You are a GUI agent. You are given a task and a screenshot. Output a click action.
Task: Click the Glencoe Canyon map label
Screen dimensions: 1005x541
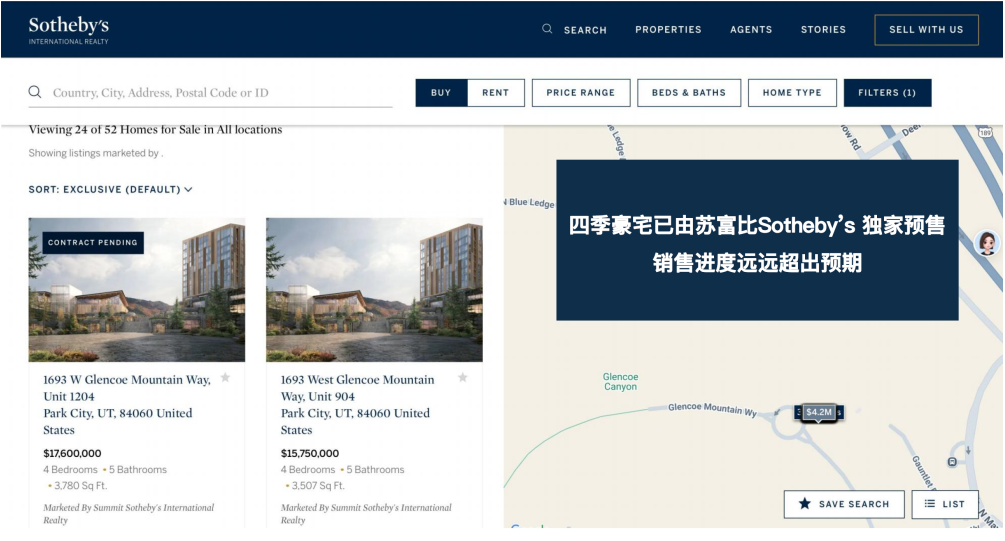coord(620,381)
